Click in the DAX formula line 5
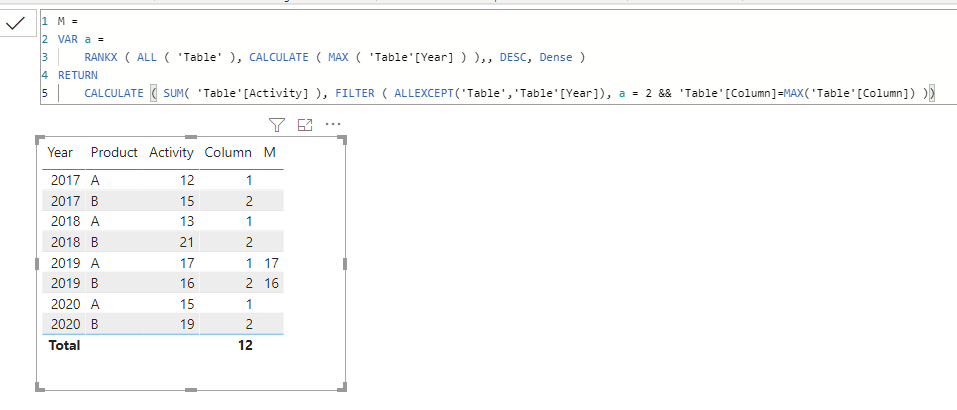The width and height of the screenshot is (957, 410). click(x=498, y=93)
